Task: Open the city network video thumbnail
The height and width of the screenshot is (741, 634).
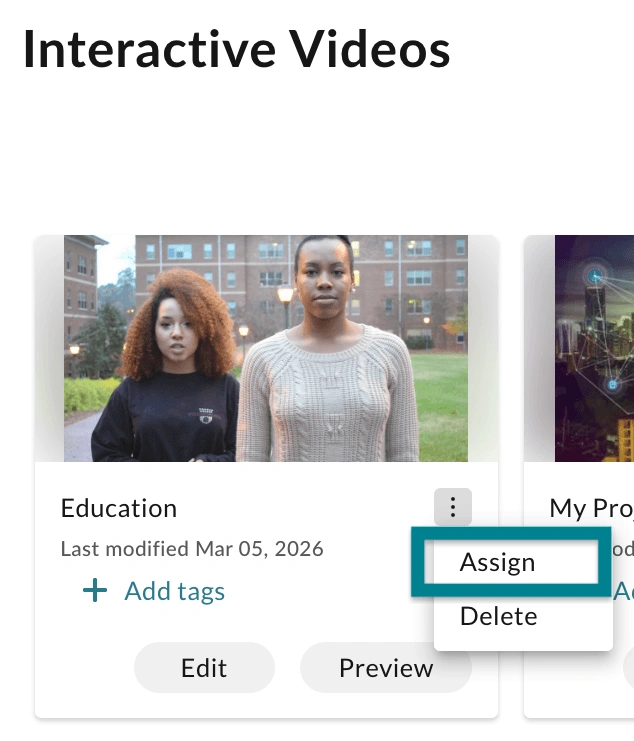Action: 594,348
